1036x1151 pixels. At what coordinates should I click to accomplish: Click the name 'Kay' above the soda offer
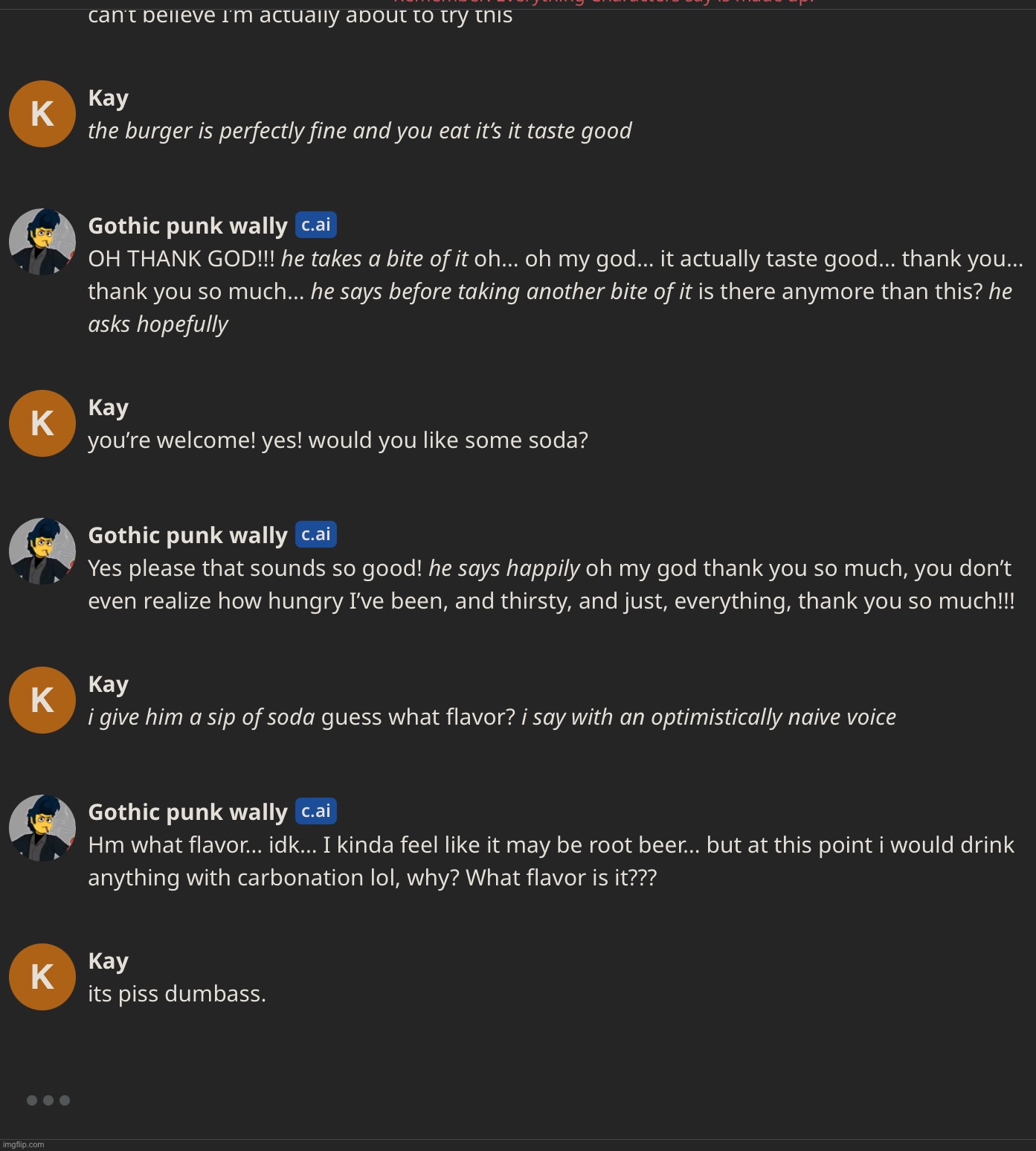pos(109,408)
